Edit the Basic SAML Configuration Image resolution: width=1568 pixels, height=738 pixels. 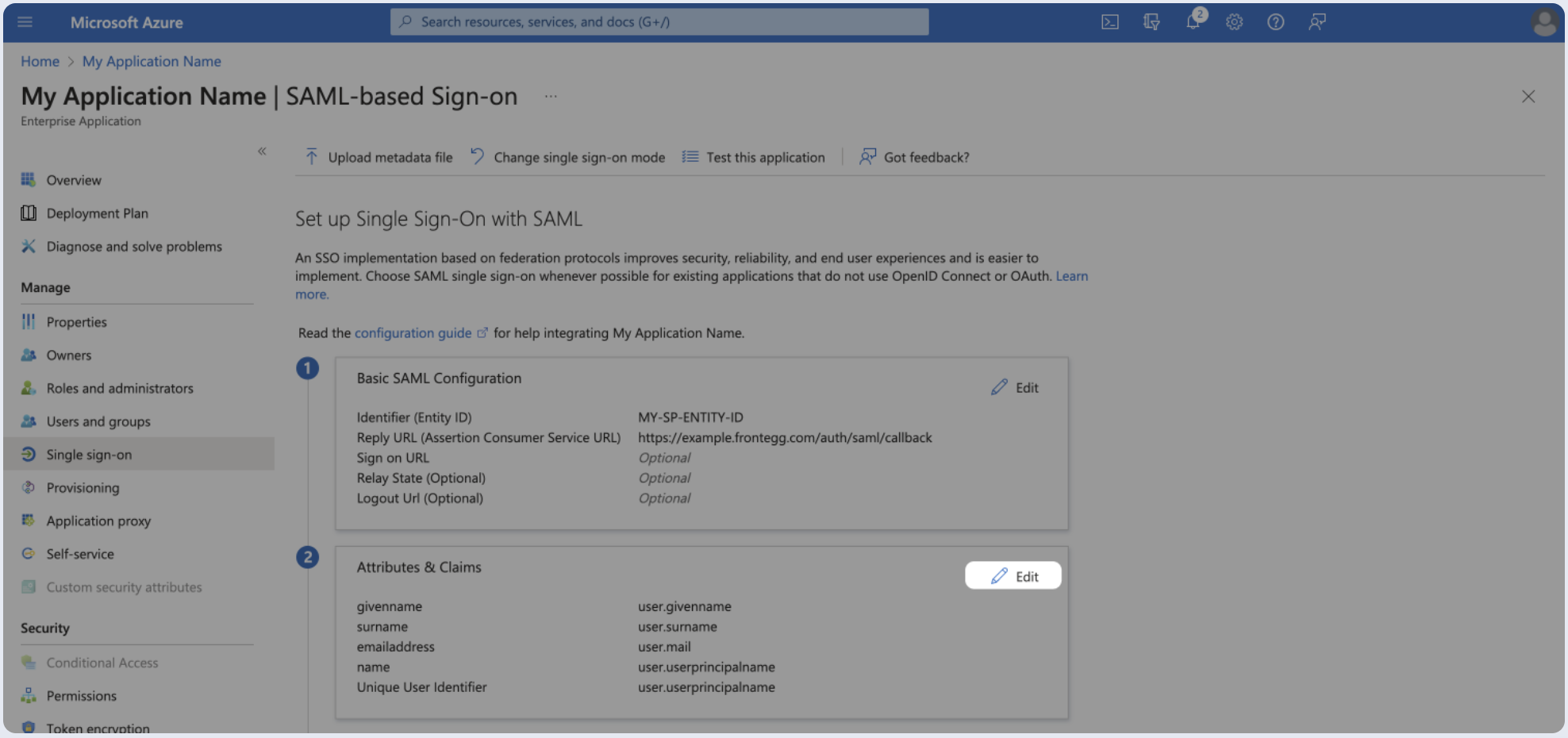pos(1015,387)
